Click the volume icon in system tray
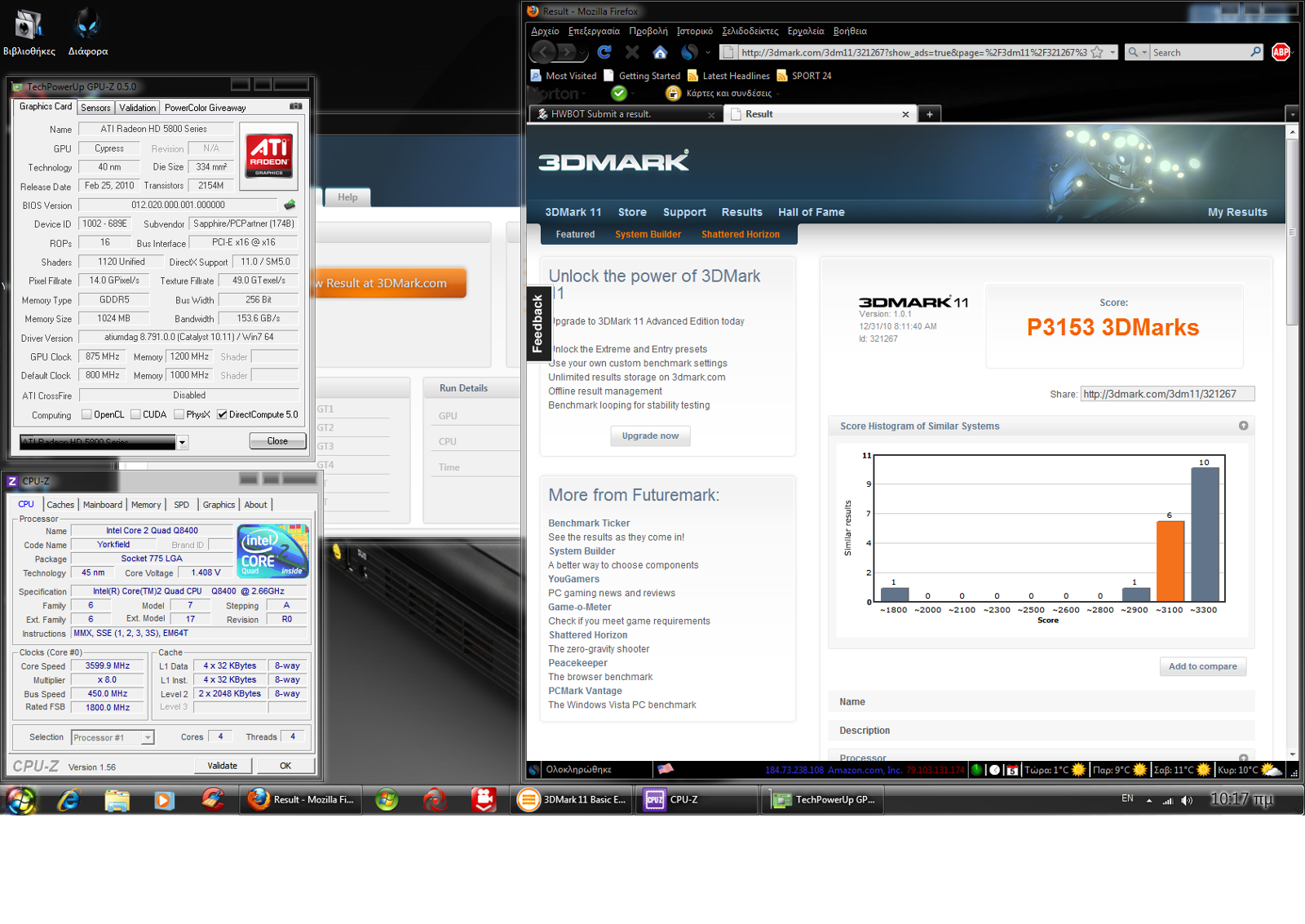Viewport: 1305px width, 924px height. tap(1187, 800)
